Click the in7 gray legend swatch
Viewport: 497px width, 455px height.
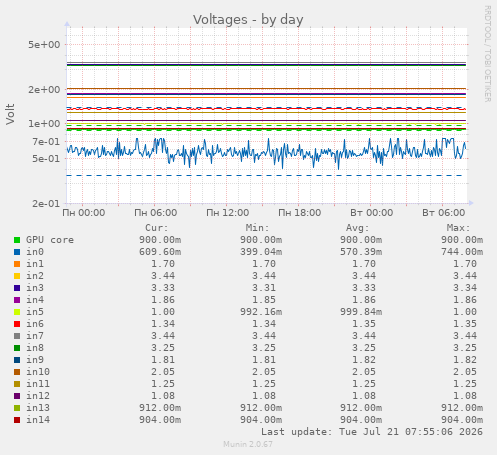tap(17, 336)
